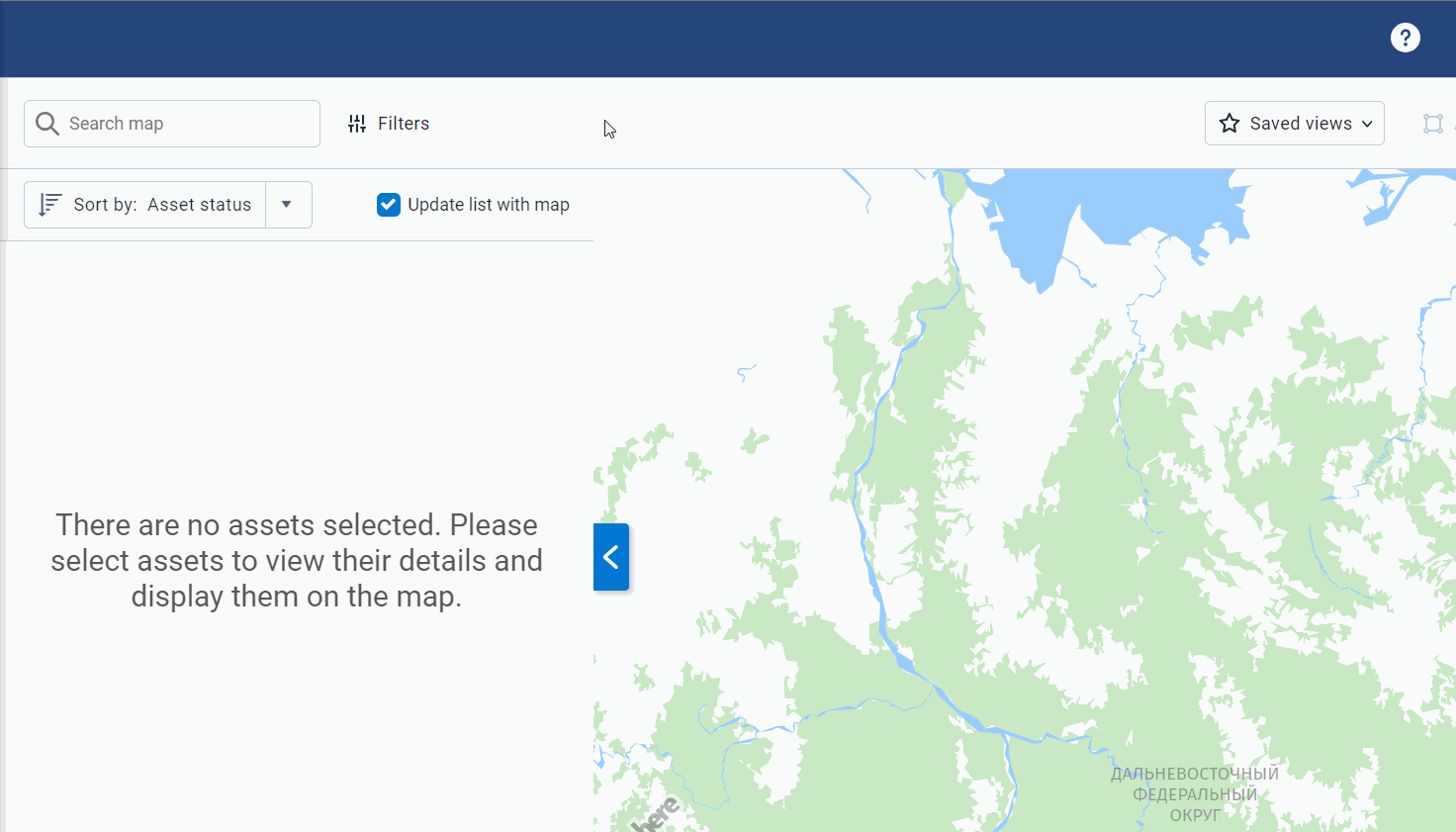
Task: Click the Sort by Asset status control
Action: pyautogui.click(x=163, y=204)
